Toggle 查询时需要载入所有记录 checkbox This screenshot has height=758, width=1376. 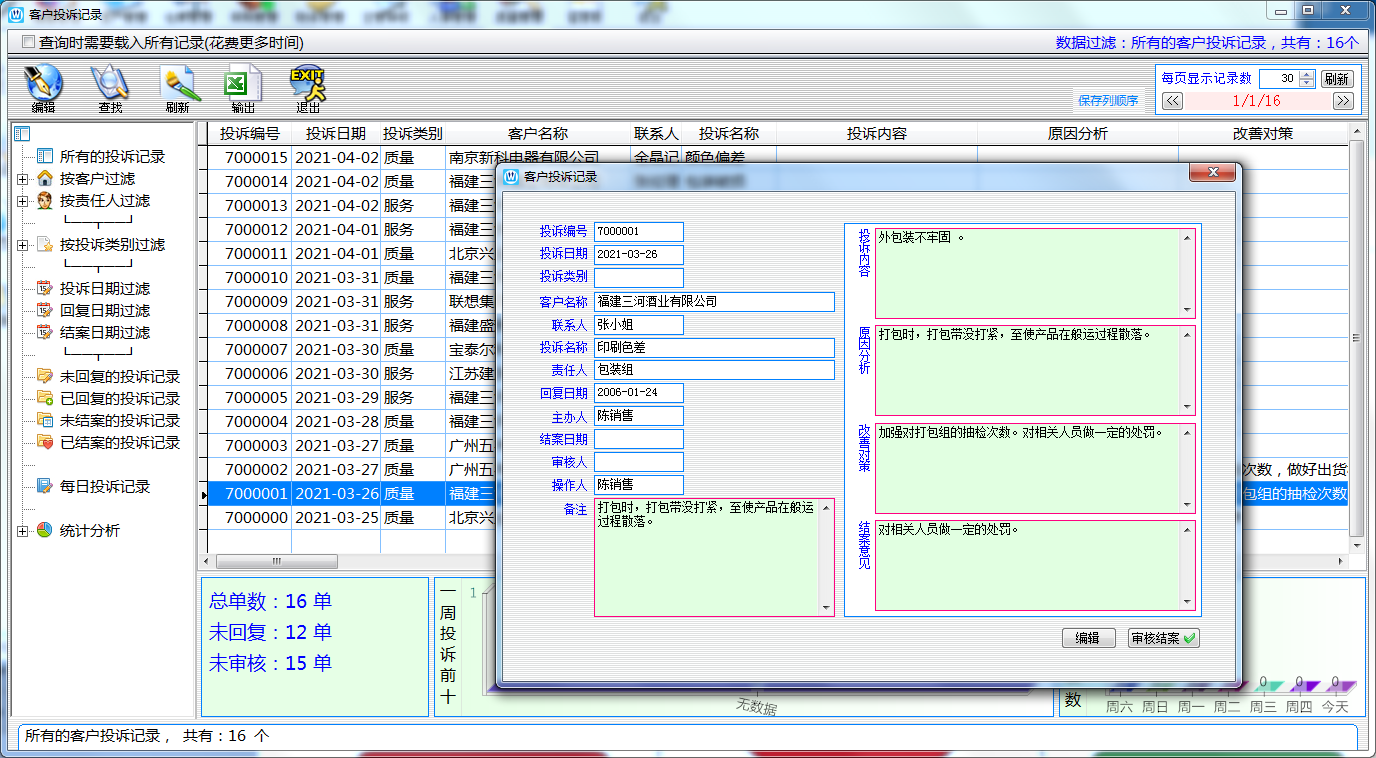pyautogui.click(x=28, y=43)
